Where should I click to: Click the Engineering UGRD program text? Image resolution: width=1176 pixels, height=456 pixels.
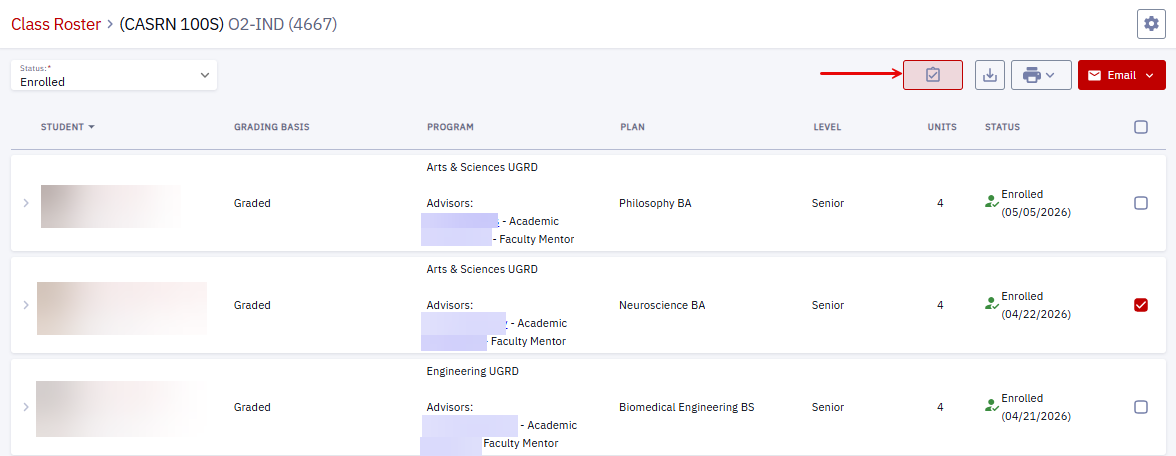coord(472,371)
